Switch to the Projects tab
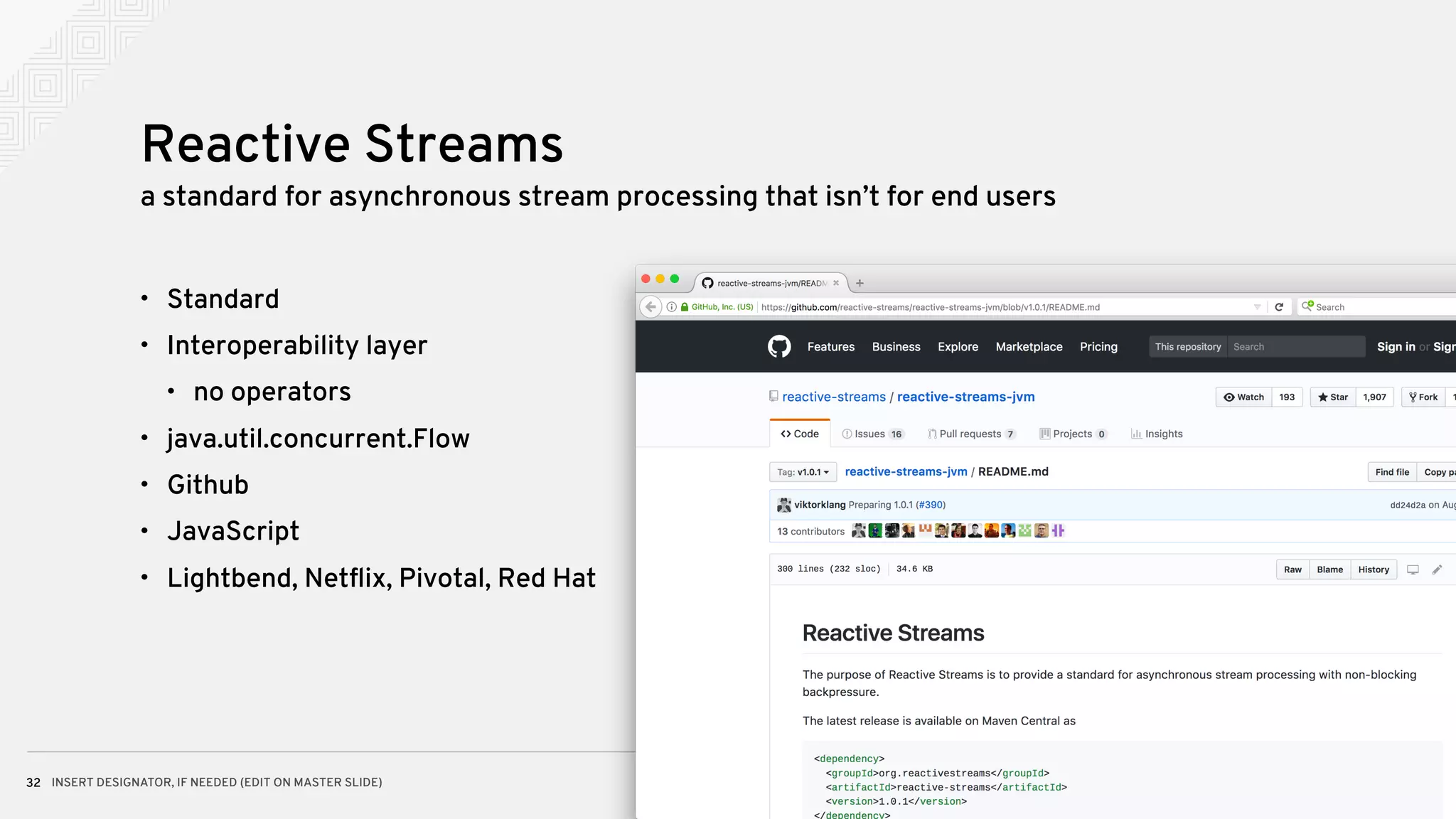The image size is (1456, 819). 1074,434
